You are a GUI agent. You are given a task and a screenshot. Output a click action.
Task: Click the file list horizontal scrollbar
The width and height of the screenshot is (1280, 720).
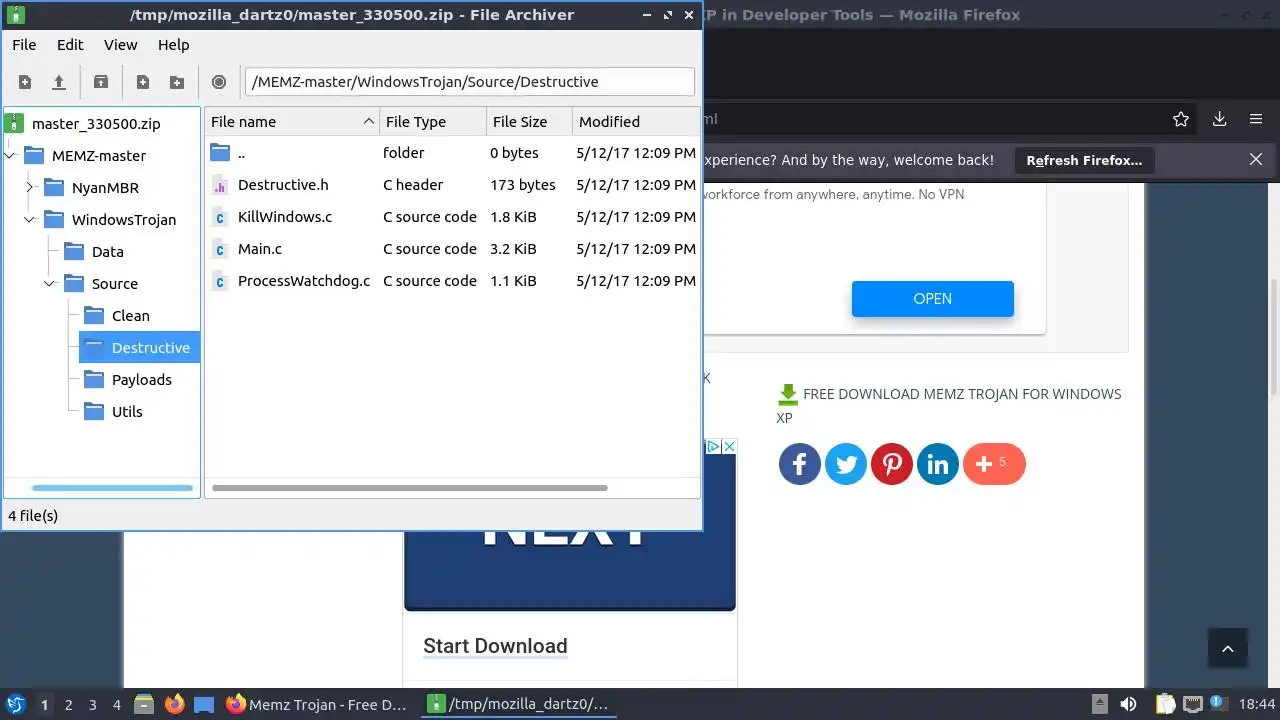pyautogui.click(x=410, y=488)
